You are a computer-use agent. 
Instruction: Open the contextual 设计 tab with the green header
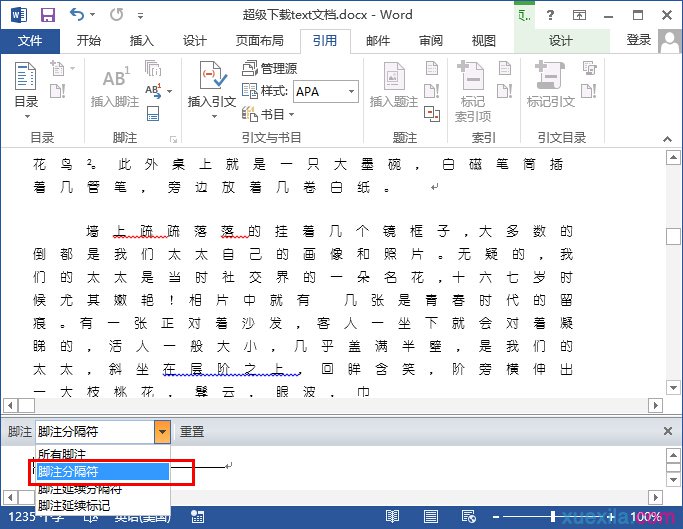561,41
